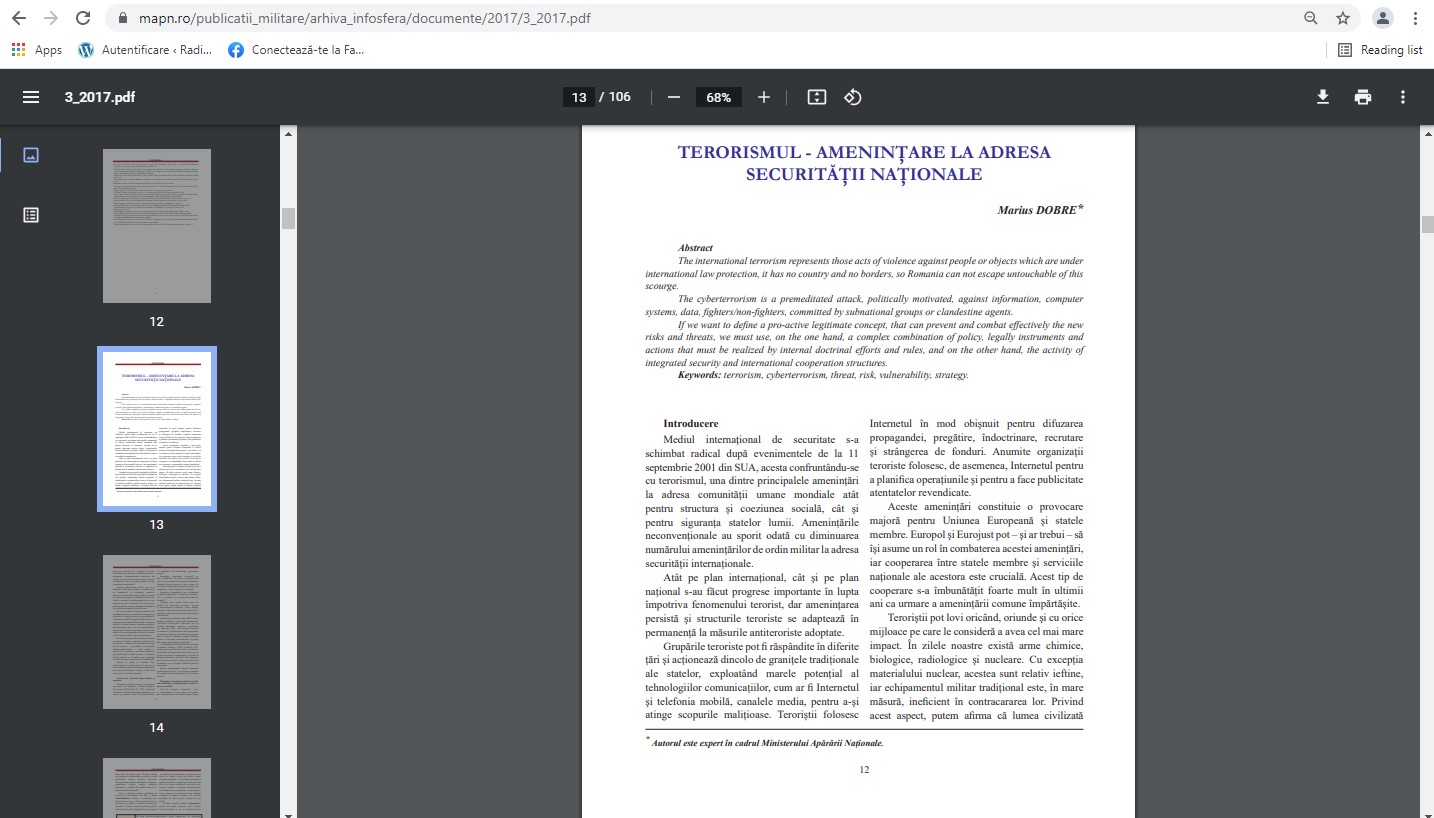Image resolution: width=1434 pixels, height=818 pixels.
Task: Download the PDF file
Action: (1322, 97)
